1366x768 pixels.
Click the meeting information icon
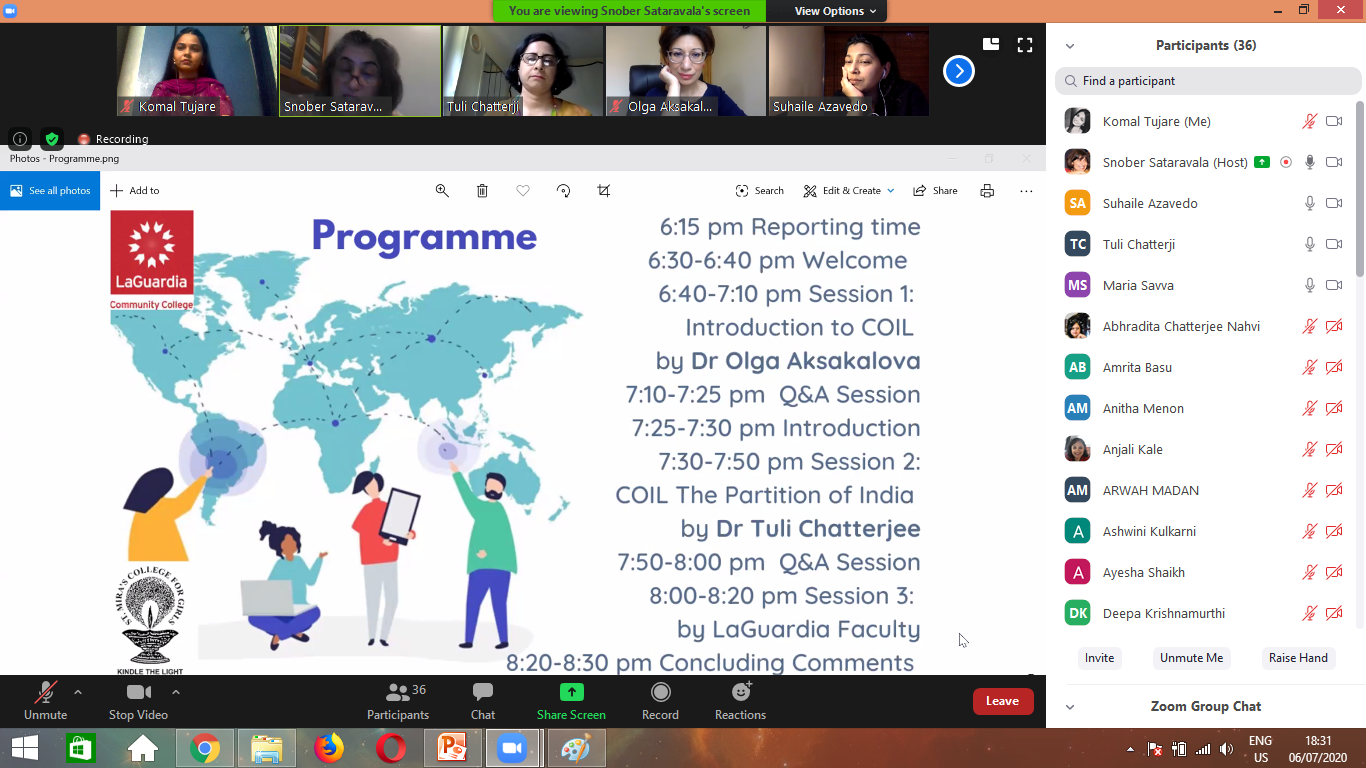pos(19,139)
